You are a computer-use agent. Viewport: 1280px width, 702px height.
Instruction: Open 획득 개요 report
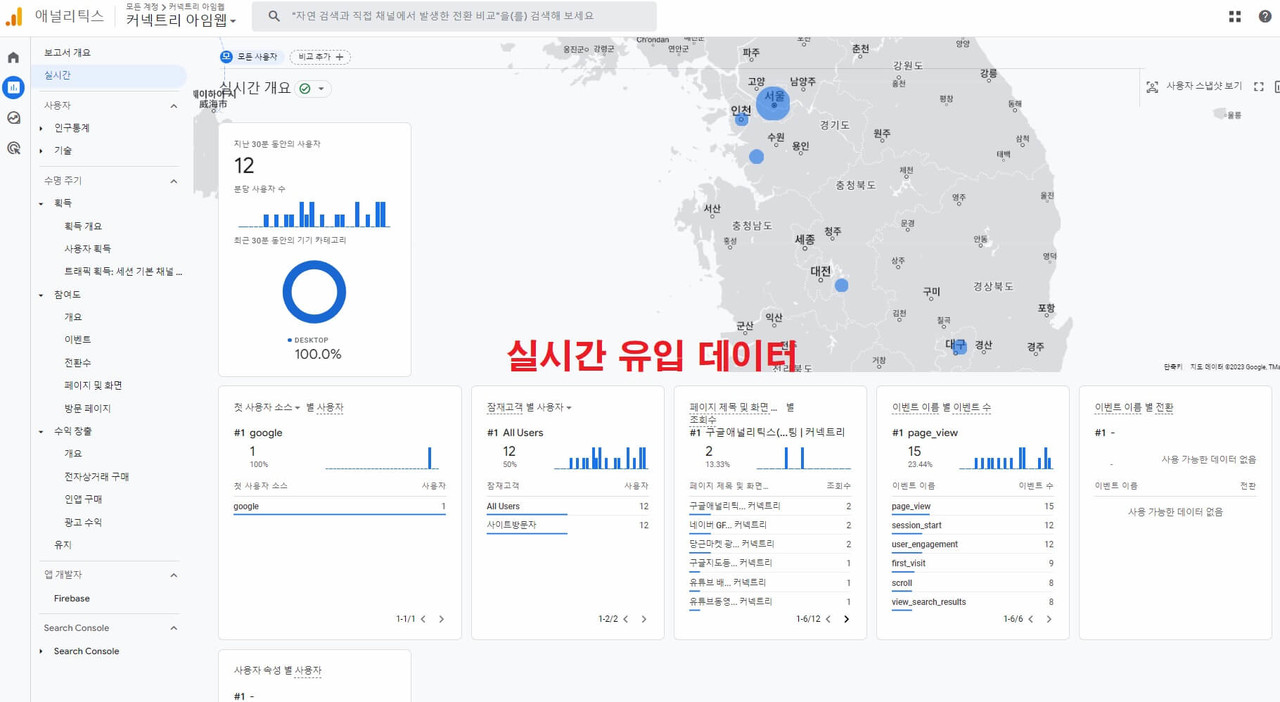coord(83,226)
